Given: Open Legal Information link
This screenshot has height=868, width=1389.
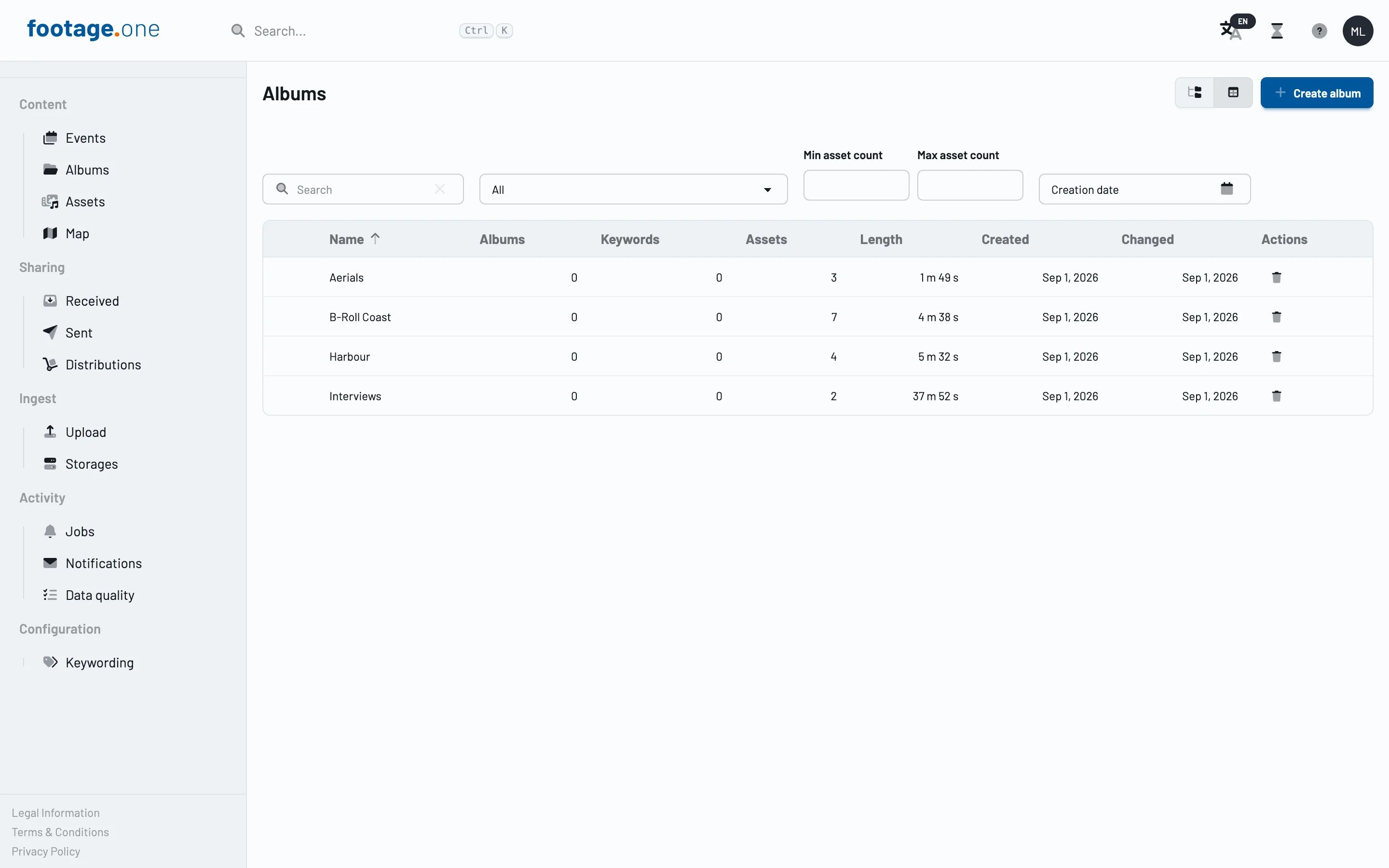Looking at the screenshot, I should (55, 813).
